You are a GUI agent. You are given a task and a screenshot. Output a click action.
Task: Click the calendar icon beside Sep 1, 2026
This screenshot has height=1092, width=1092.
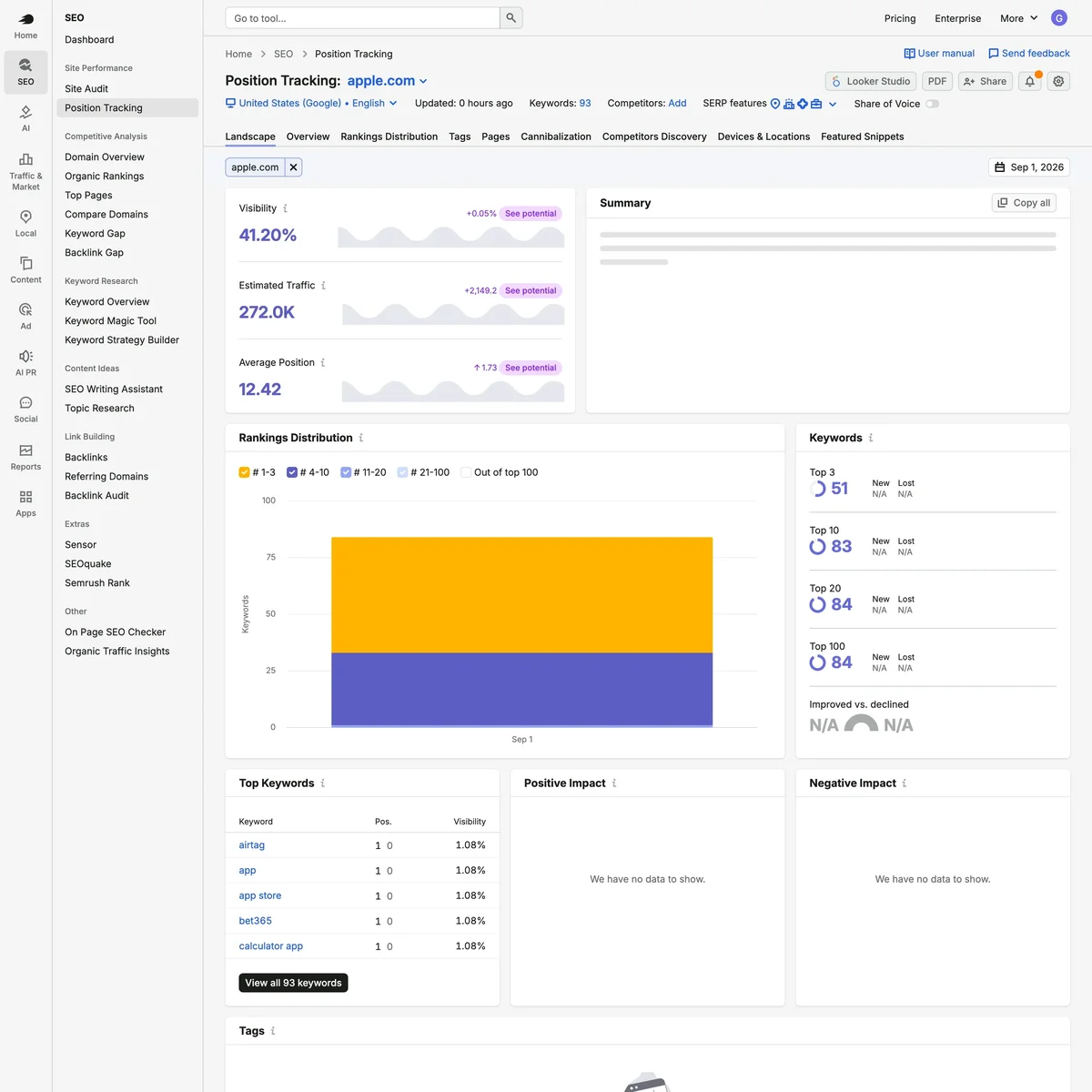tap(1000, 167)
